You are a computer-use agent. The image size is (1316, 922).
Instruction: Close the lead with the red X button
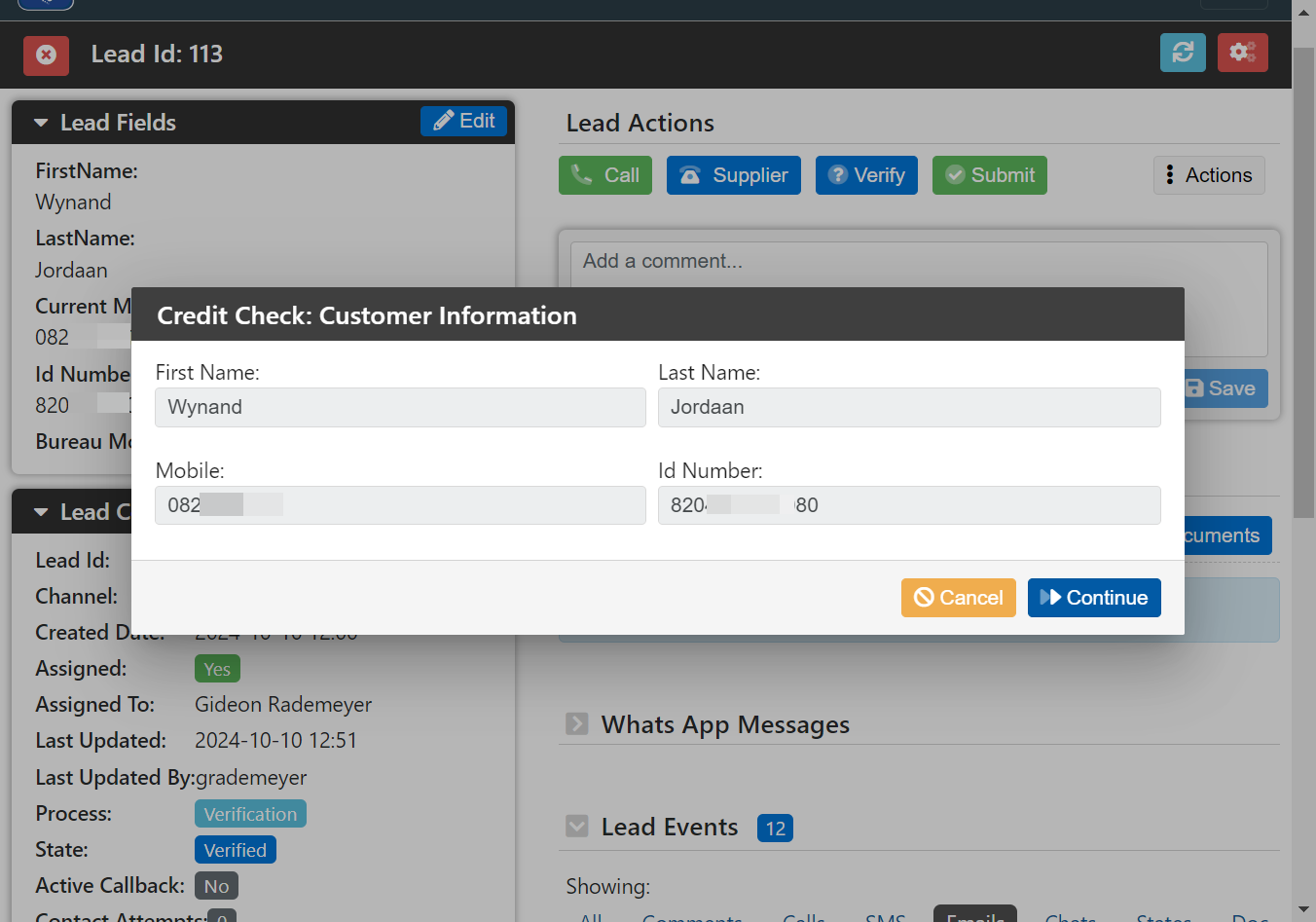[x=46, y=55]
